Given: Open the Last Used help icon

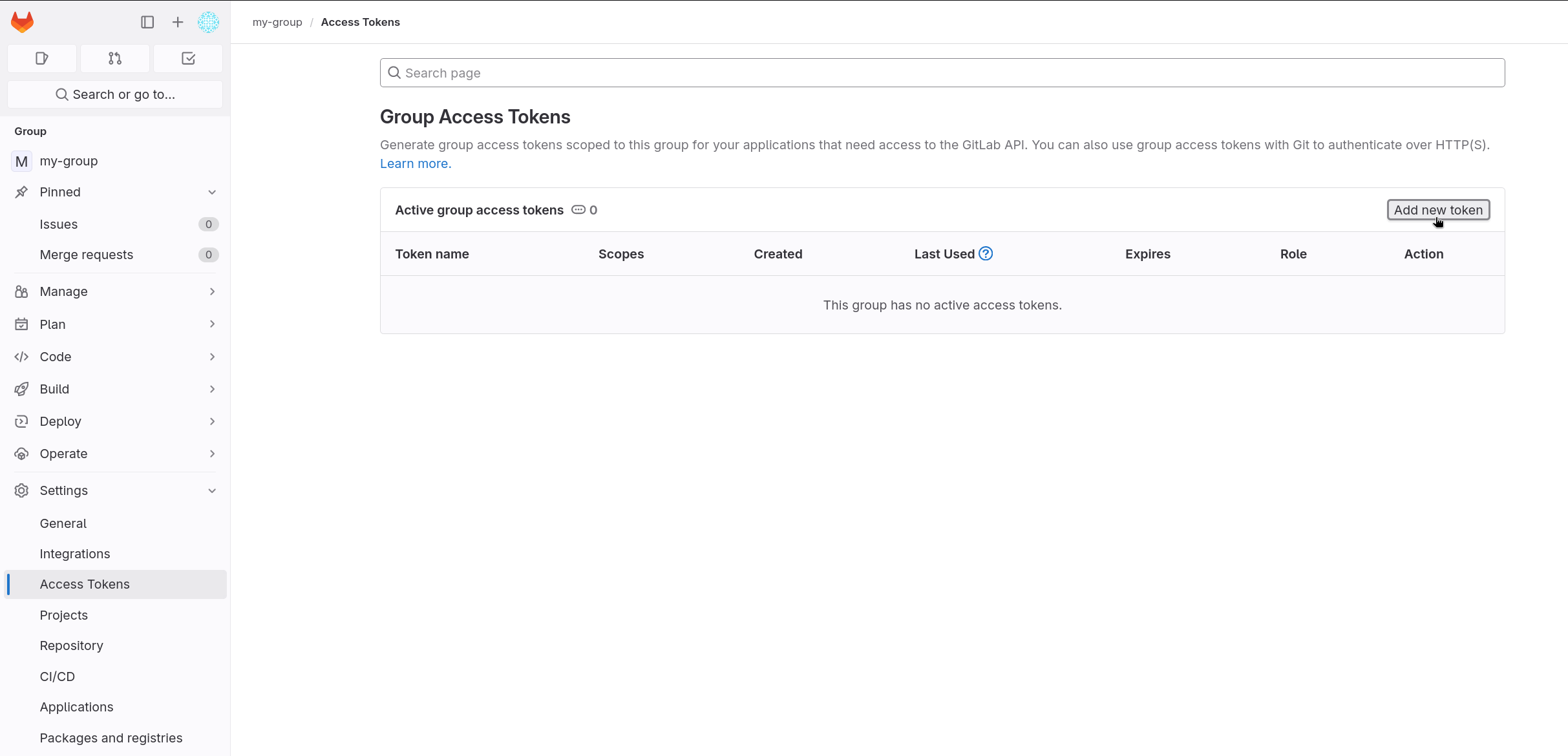Looking at the screenshot, I should click(986, 253).
